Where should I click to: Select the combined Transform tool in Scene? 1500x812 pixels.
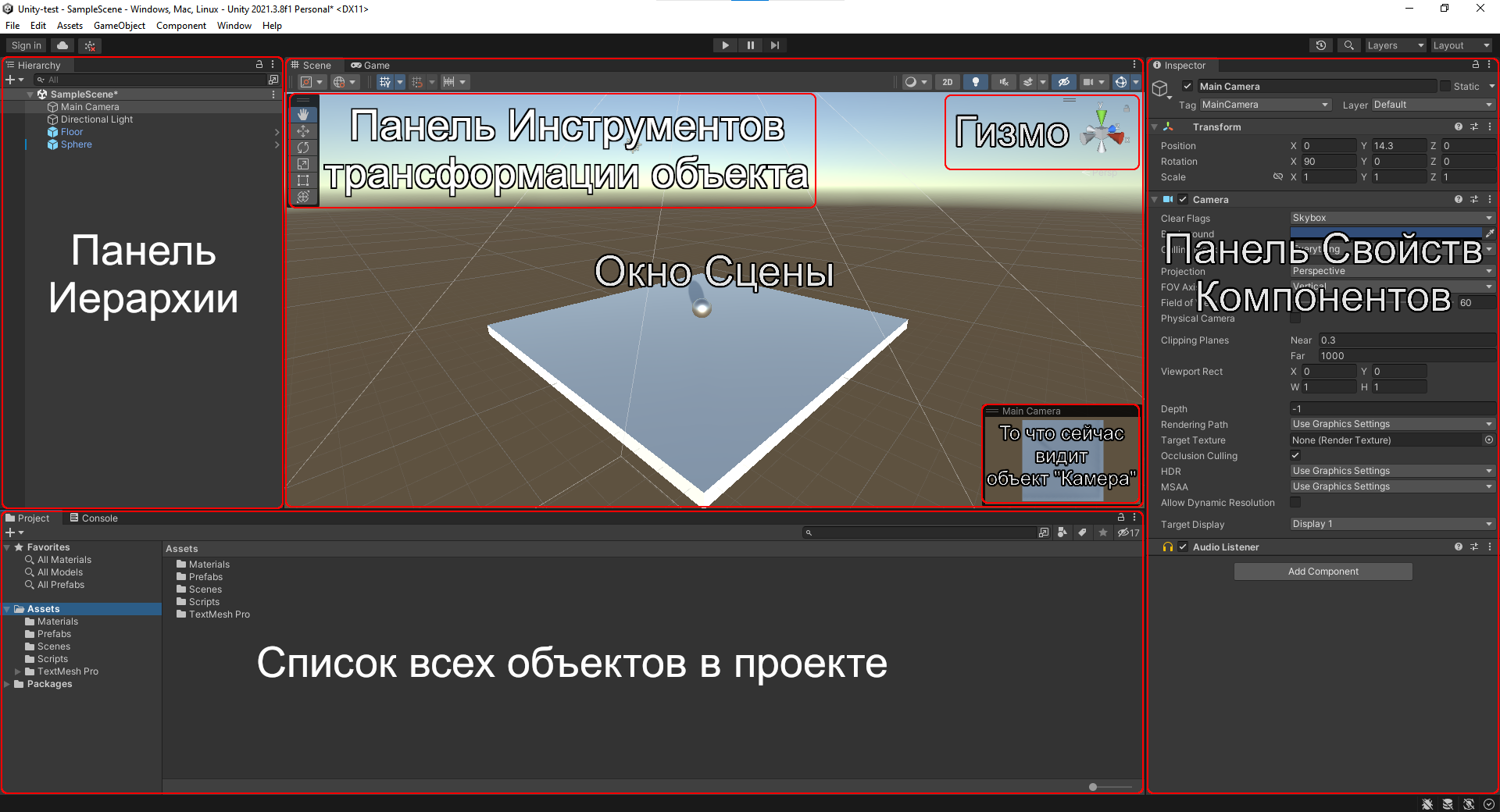coord(303,197)
